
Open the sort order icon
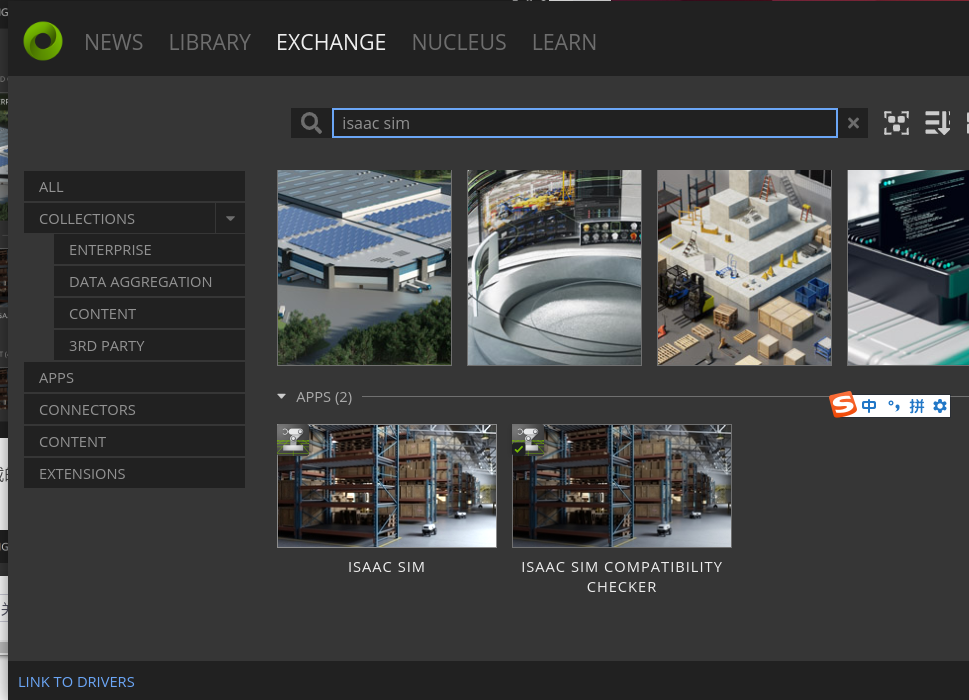point(937,123)
